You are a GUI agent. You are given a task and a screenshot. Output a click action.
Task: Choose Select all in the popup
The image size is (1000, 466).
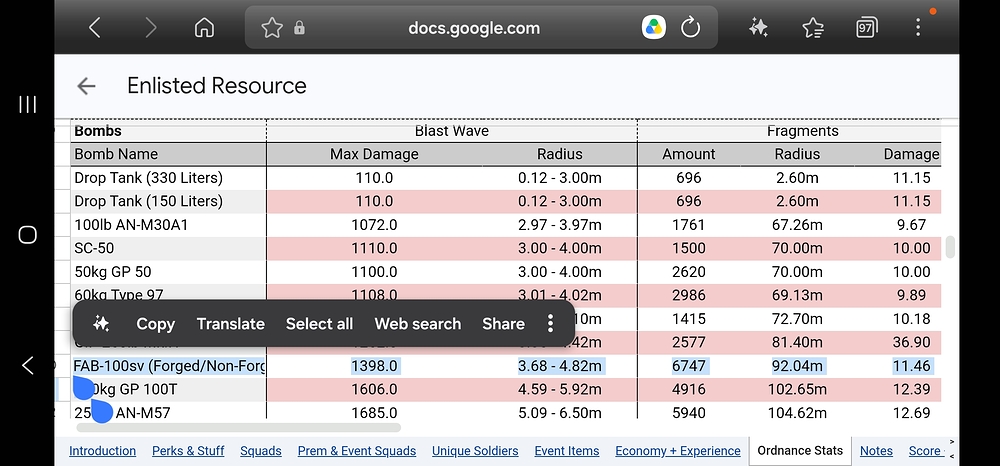tap(319, 324)
